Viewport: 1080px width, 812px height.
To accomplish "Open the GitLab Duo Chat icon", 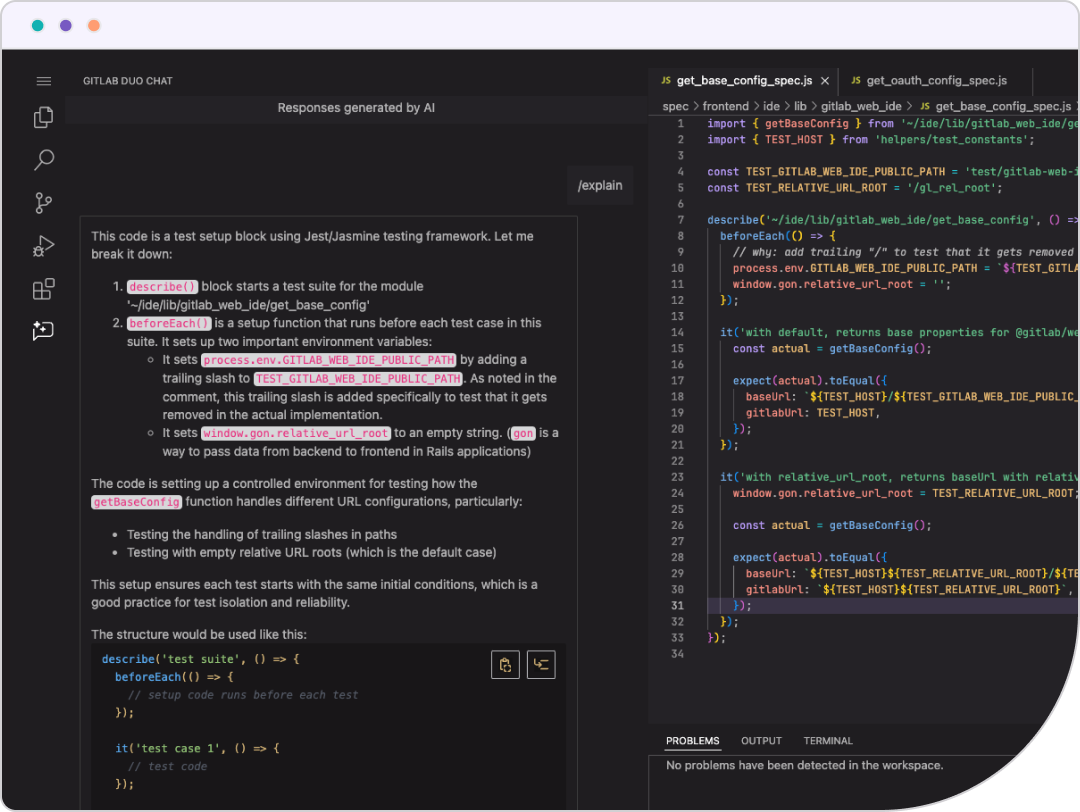I will (x=43, y=331).
